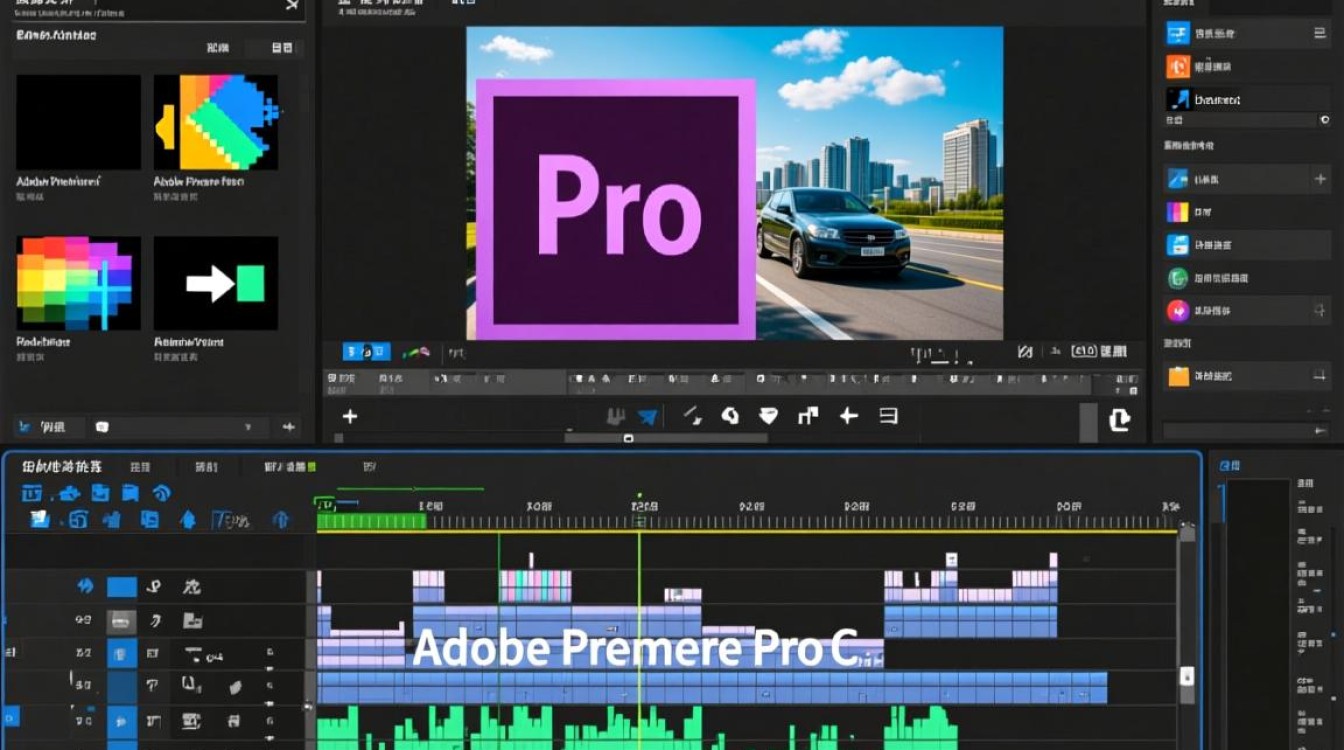The image size is (1344, 750).
Task: Switch to the timeline tab with the green marker
Action: 290,467
